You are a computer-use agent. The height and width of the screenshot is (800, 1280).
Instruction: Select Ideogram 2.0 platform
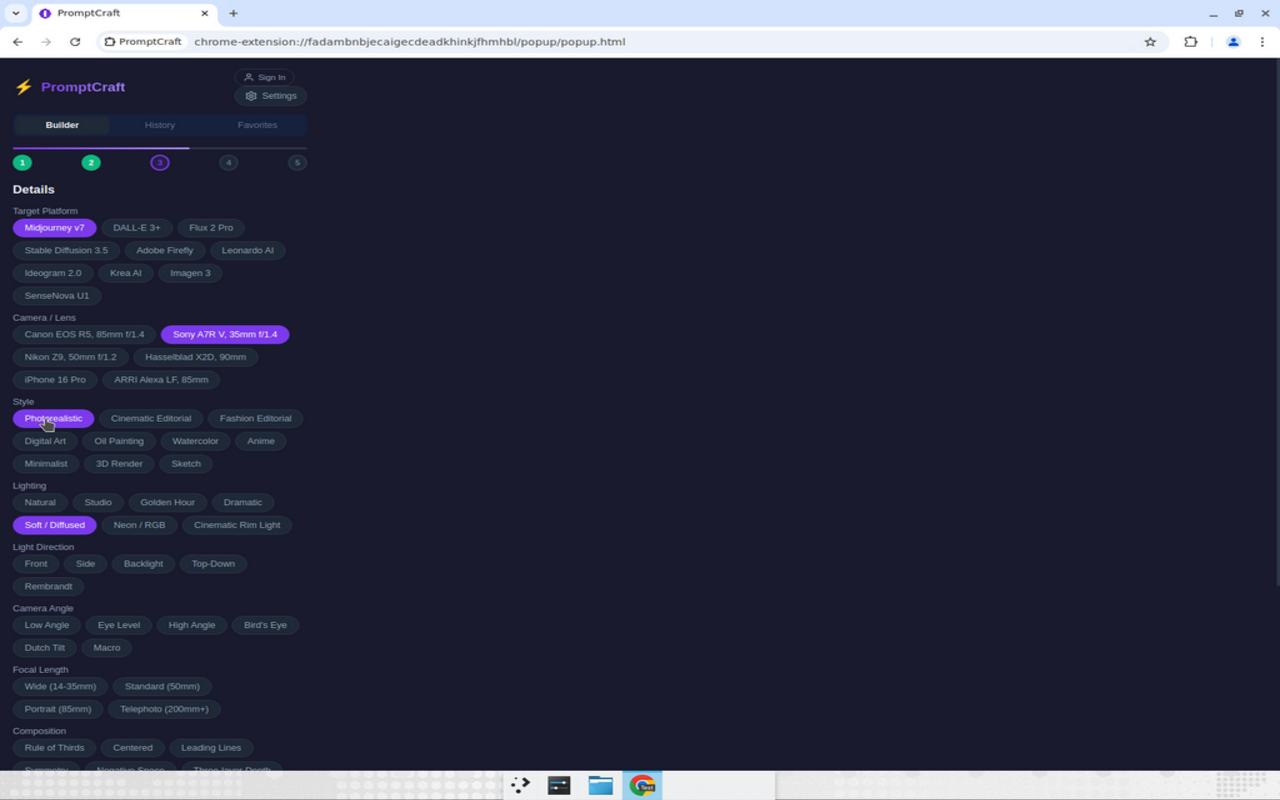click(x=53, y=273)
